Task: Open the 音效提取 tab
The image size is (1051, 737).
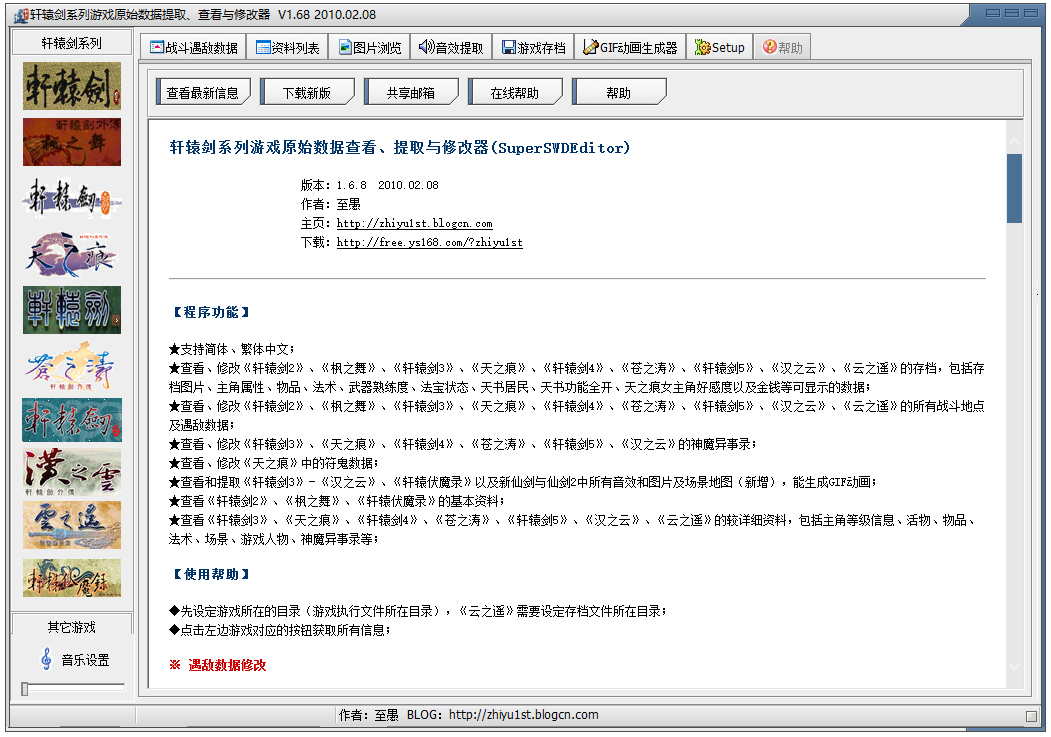Action: coord(451,48)
